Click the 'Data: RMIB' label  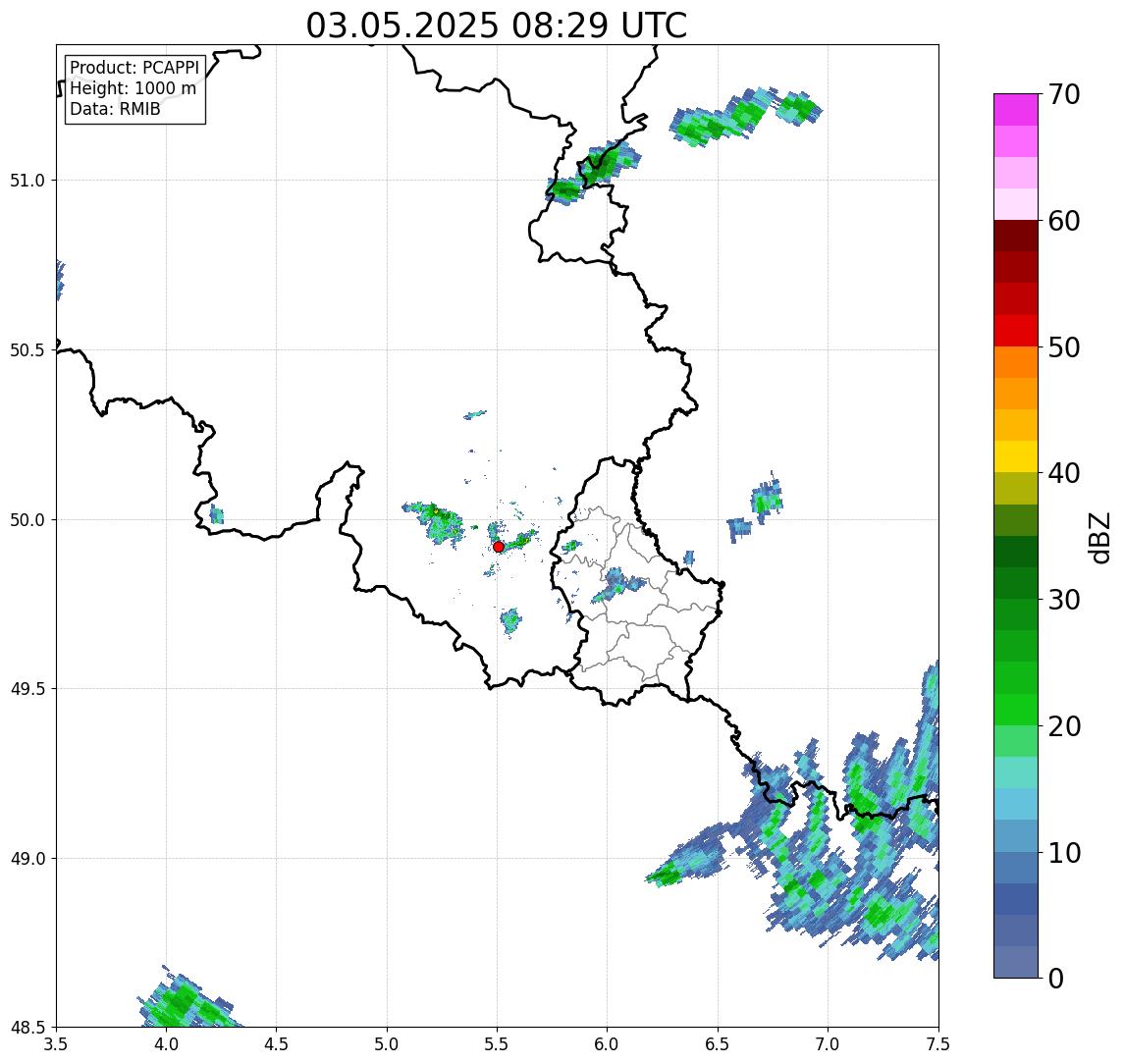click(x=115, y=109)
